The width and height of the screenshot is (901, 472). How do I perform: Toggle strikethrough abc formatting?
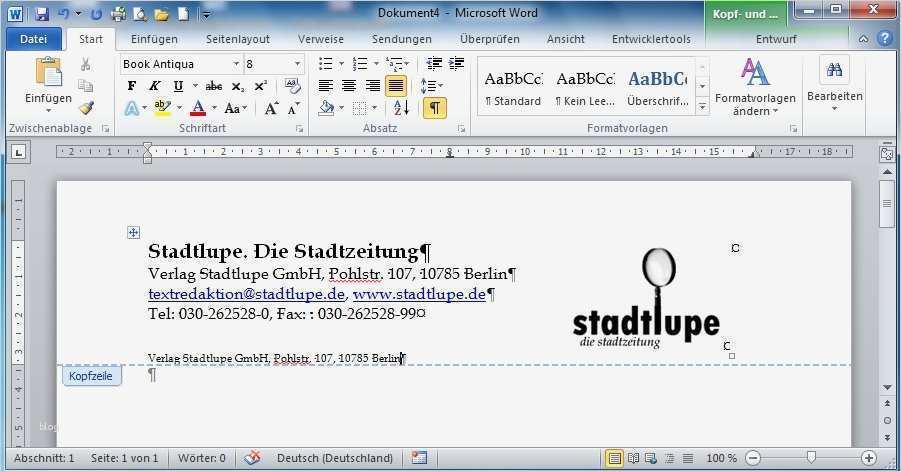tap(214, 86)
